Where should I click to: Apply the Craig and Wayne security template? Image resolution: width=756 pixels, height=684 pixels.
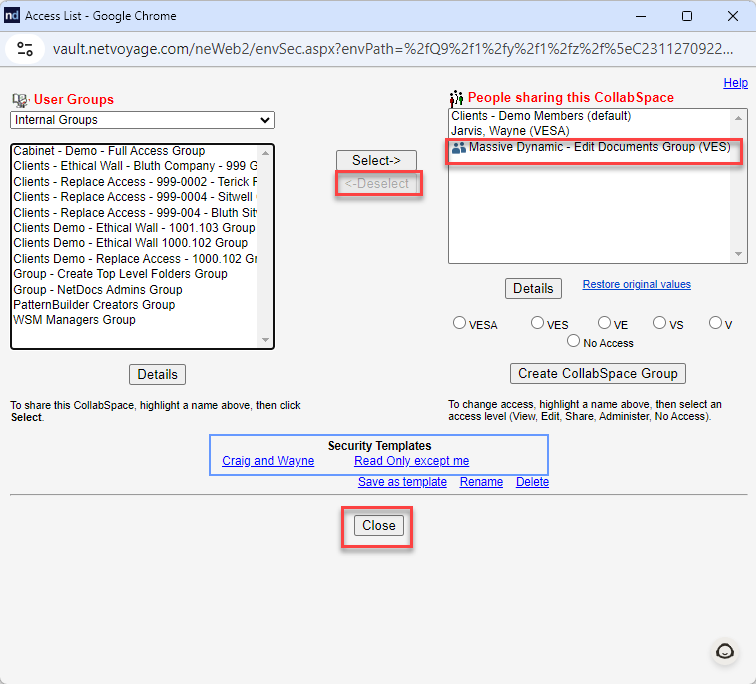point(268,461)
